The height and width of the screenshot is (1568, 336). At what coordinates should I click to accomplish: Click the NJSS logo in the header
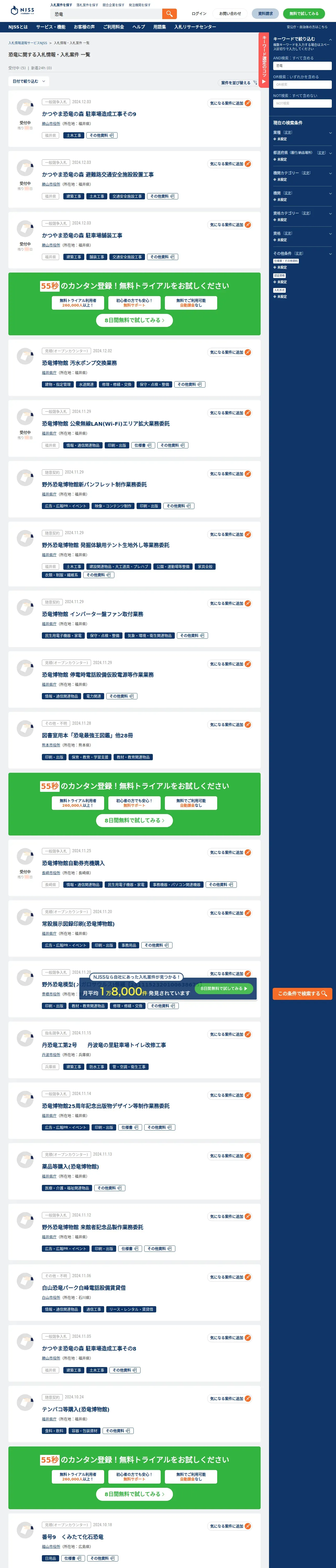tap(23, 10)
